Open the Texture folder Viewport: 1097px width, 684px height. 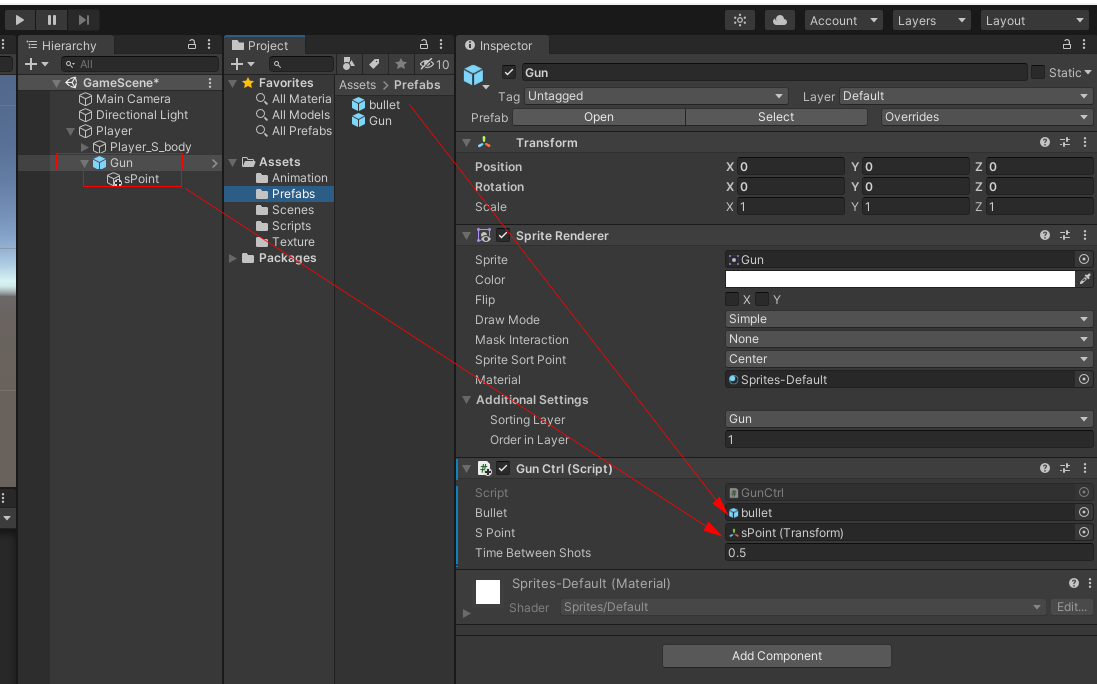pyautogui.click(x=293, y=242)
